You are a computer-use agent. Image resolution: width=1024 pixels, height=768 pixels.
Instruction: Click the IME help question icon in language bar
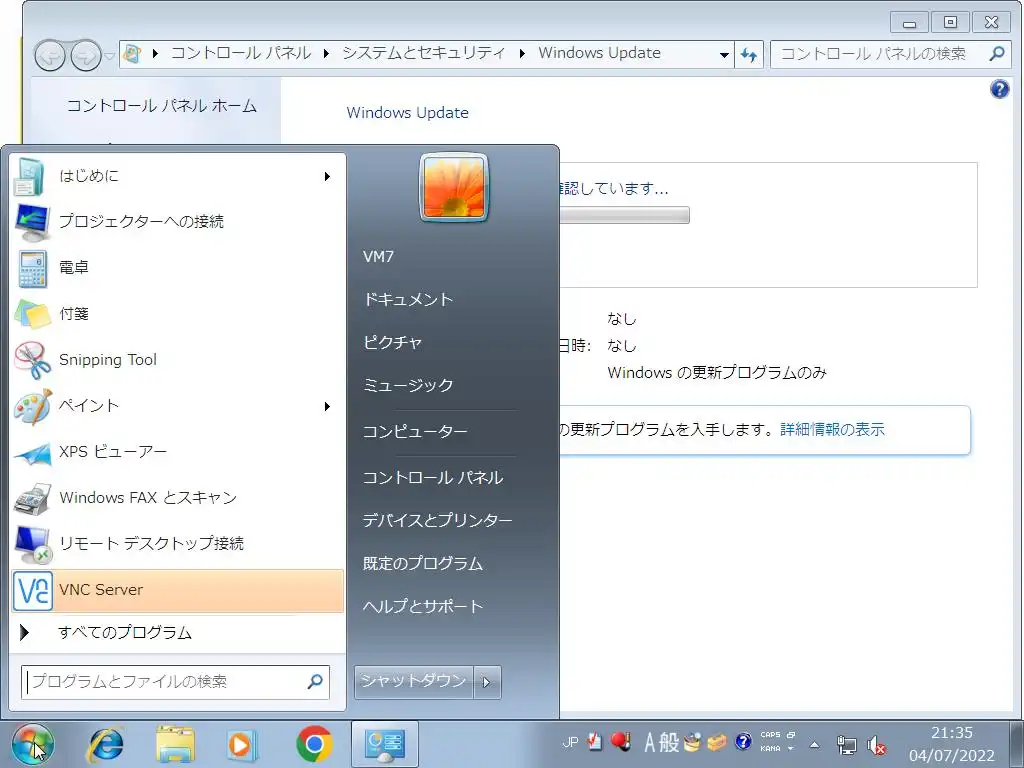tap(743, 742)
